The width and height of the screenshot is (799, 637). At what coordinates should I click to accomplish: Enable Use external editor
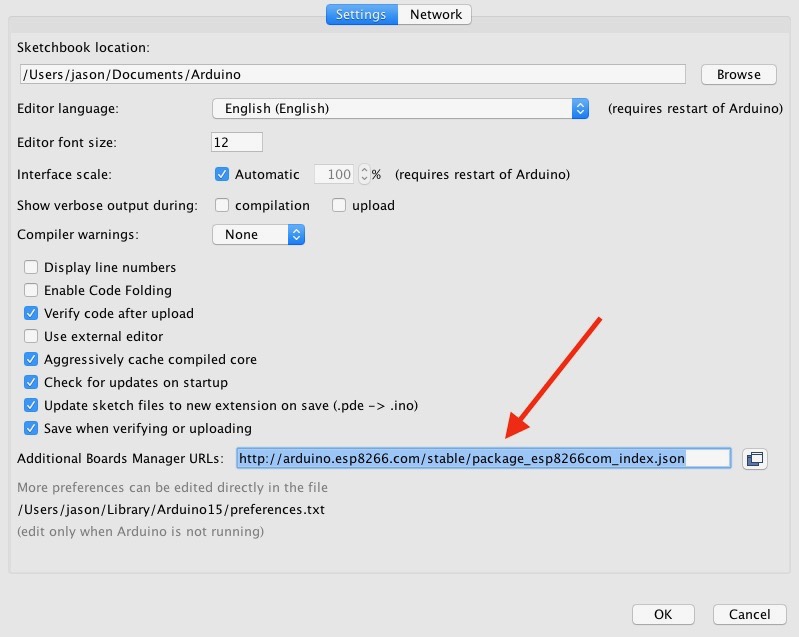click(x=31, y=336)
